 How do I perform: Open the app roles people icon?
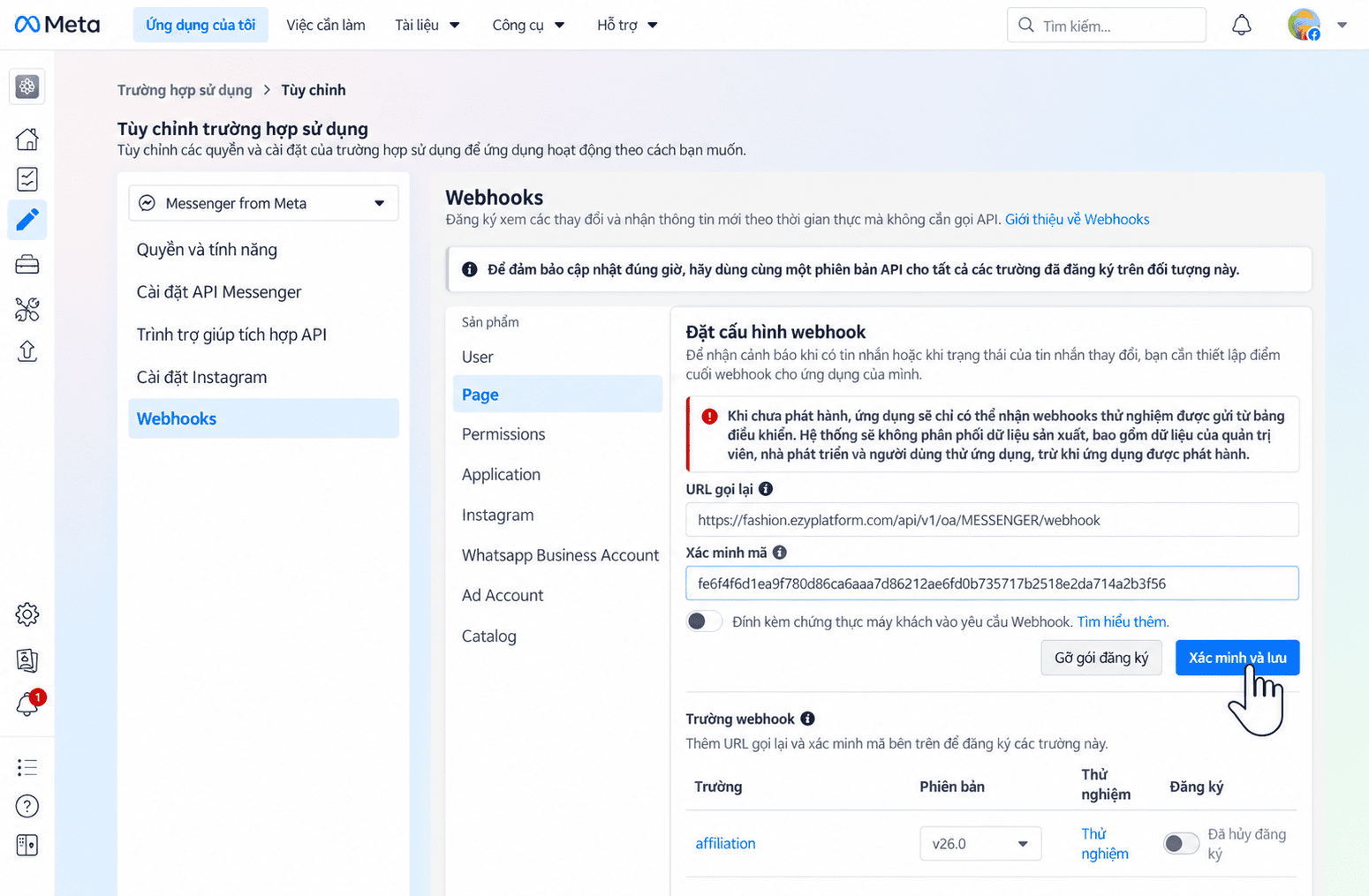tap(27, 660)
